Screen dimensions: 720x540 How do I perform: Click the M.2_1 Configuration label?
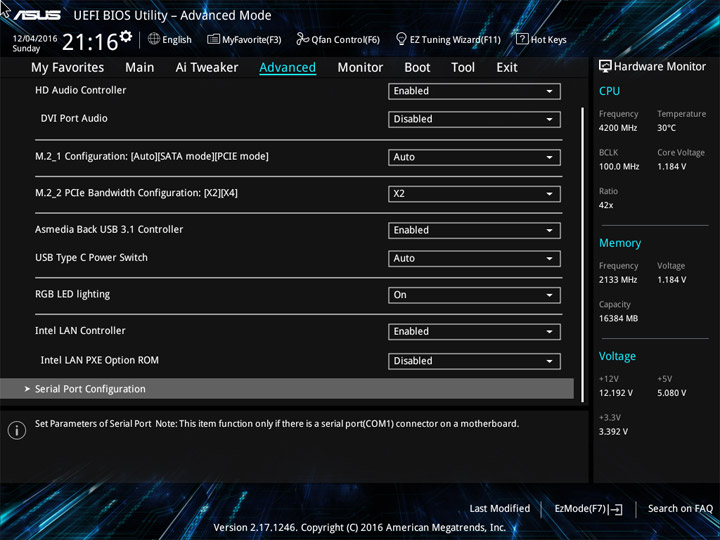(x=152, y=157)
